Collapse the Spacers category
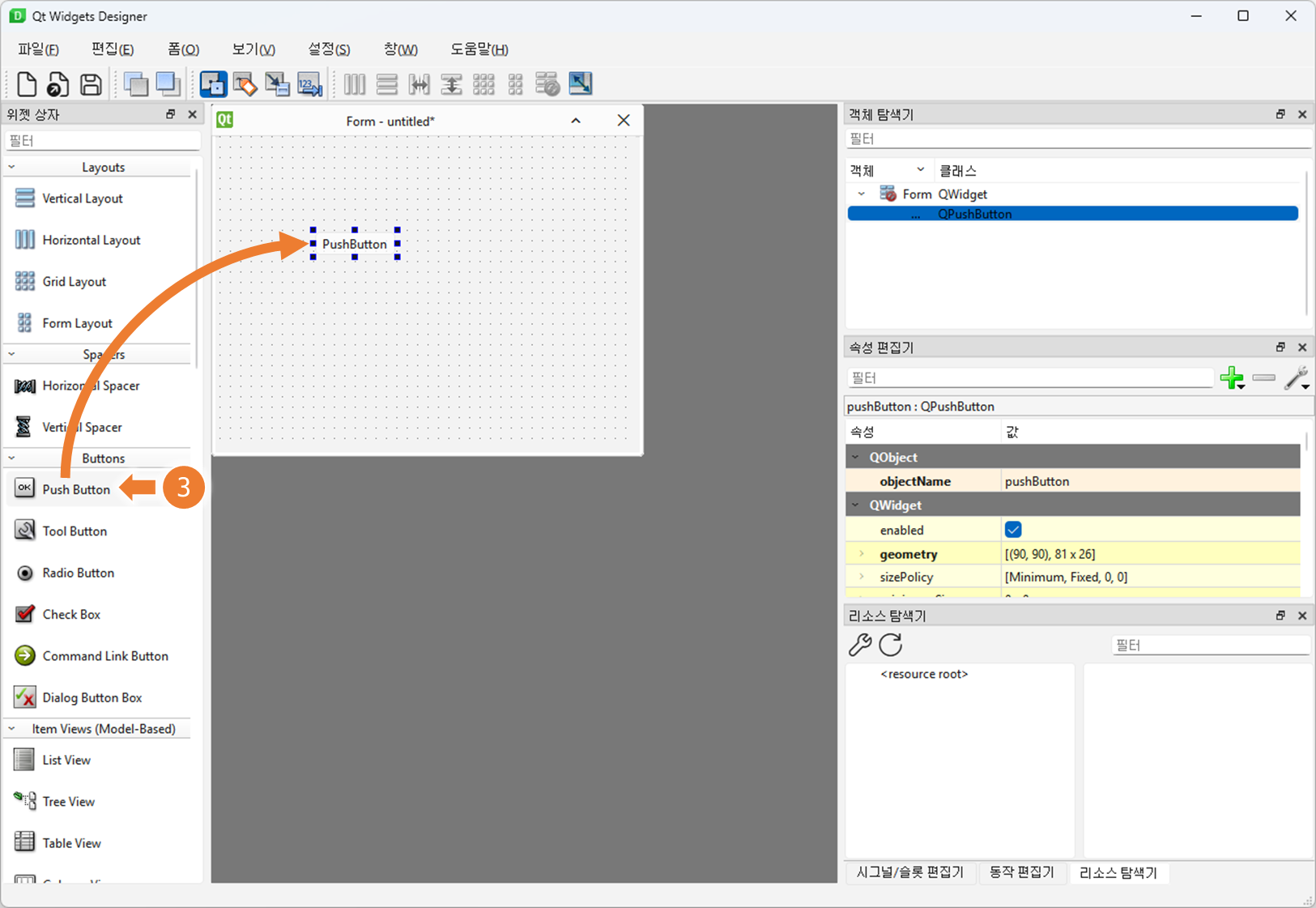This screenshot has width=1316, height=908. click(11, 354)
